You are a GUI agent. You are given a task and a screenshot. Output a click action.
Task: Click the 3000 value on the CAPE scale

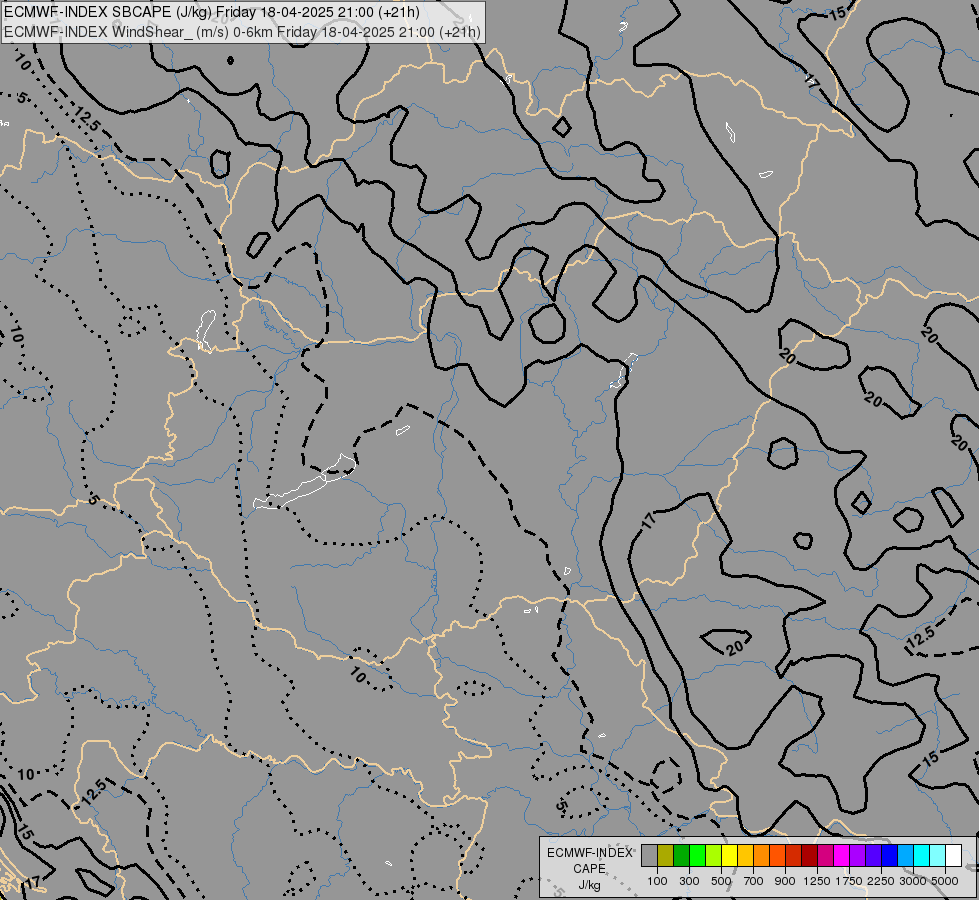913,881
